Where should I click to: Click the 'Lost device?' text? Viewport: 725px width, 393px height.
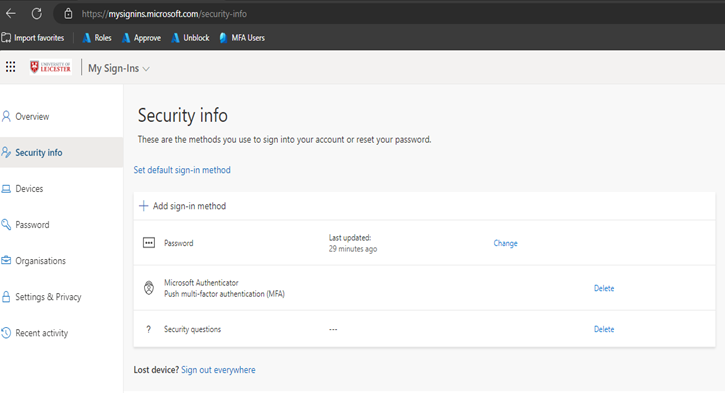[x=156, y=370]
